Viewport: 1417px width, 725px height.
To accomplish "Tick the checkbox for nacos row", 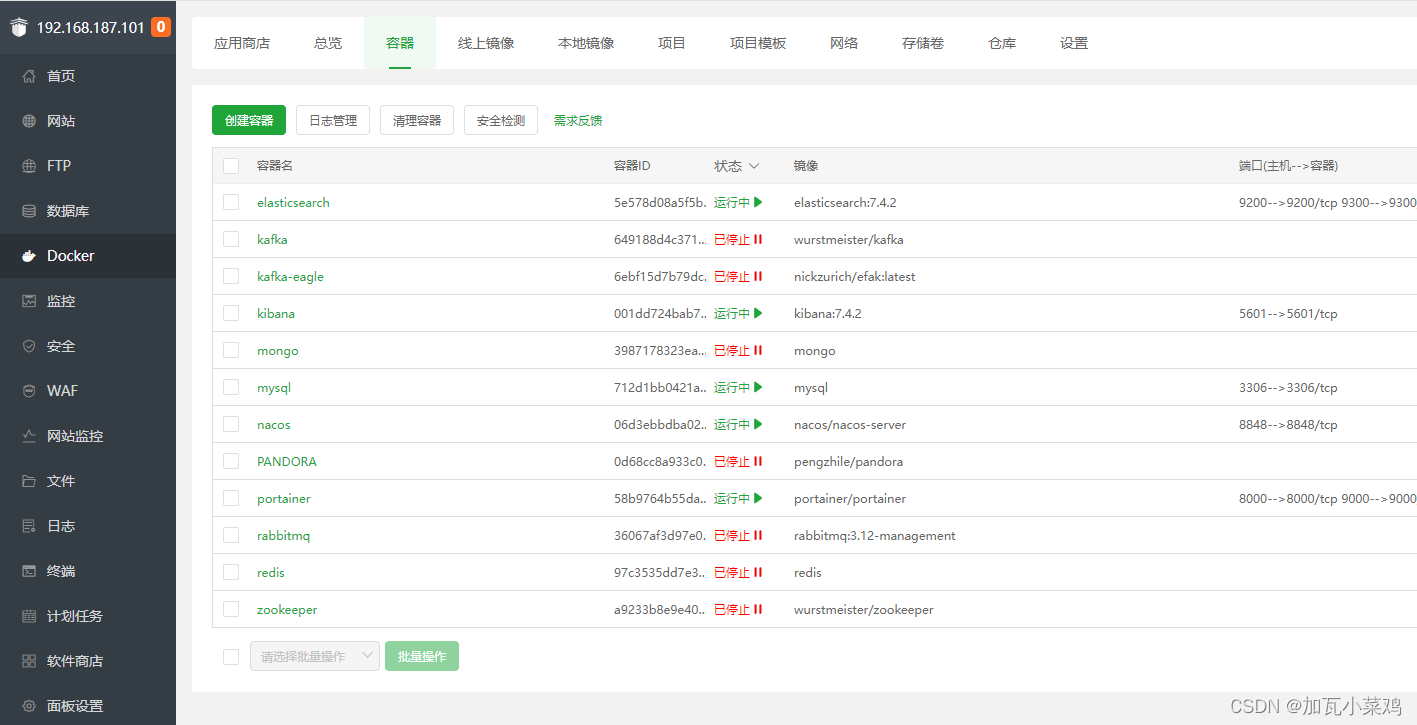I will tap(231, 424).
